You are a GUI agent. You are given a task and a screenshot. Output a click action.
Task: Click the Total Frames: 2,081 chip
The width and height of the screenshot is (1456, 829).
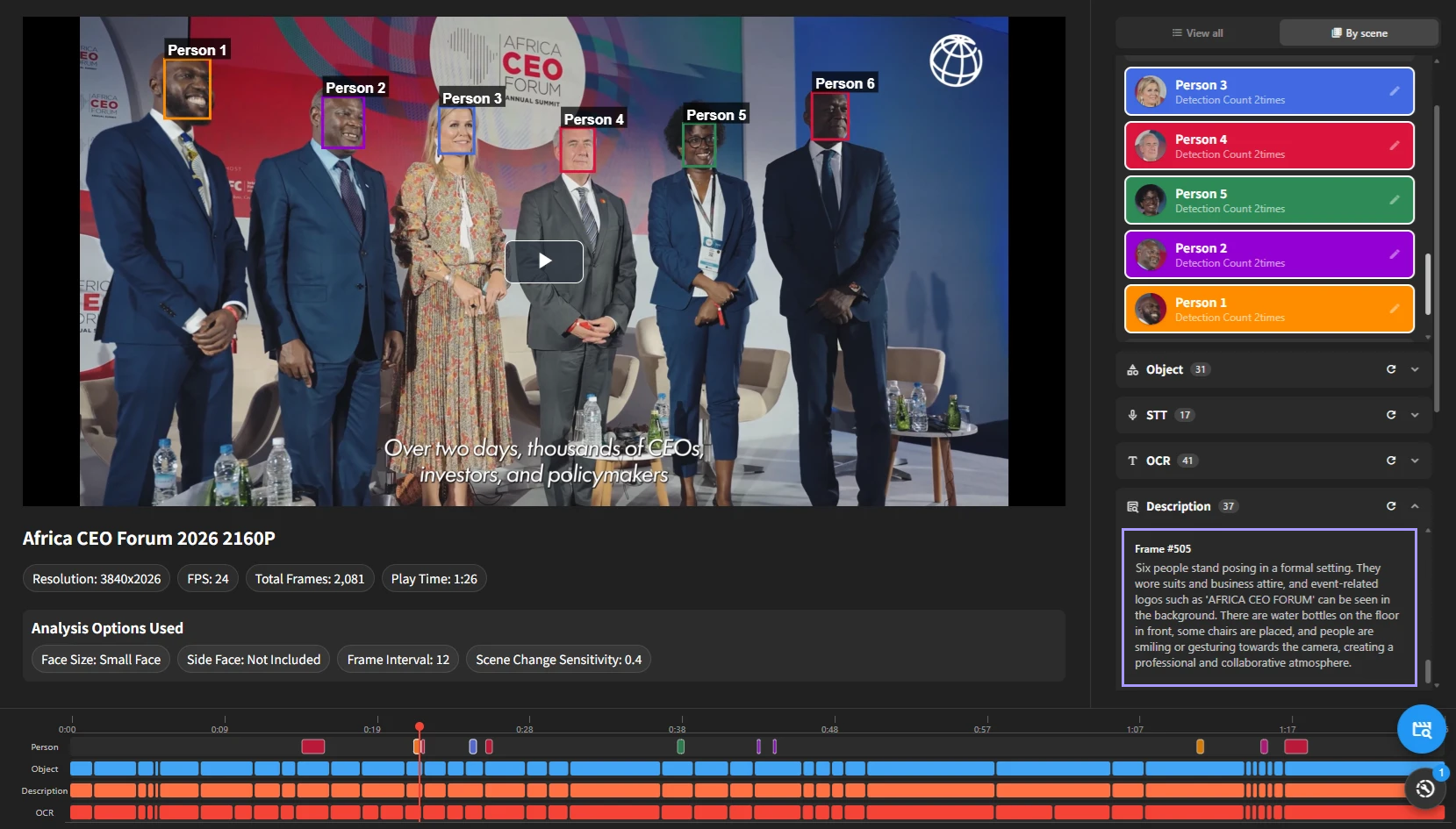coord(310,579)
